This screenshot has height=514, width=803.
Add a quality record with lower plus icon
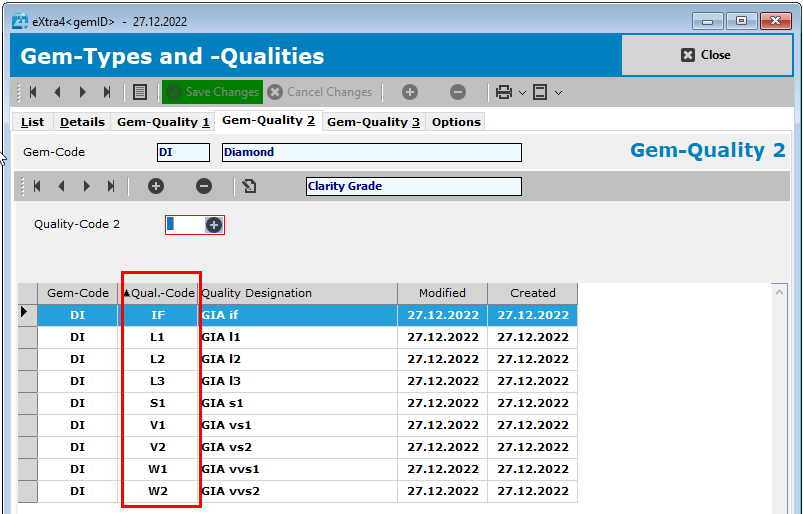tap(155, 186)
